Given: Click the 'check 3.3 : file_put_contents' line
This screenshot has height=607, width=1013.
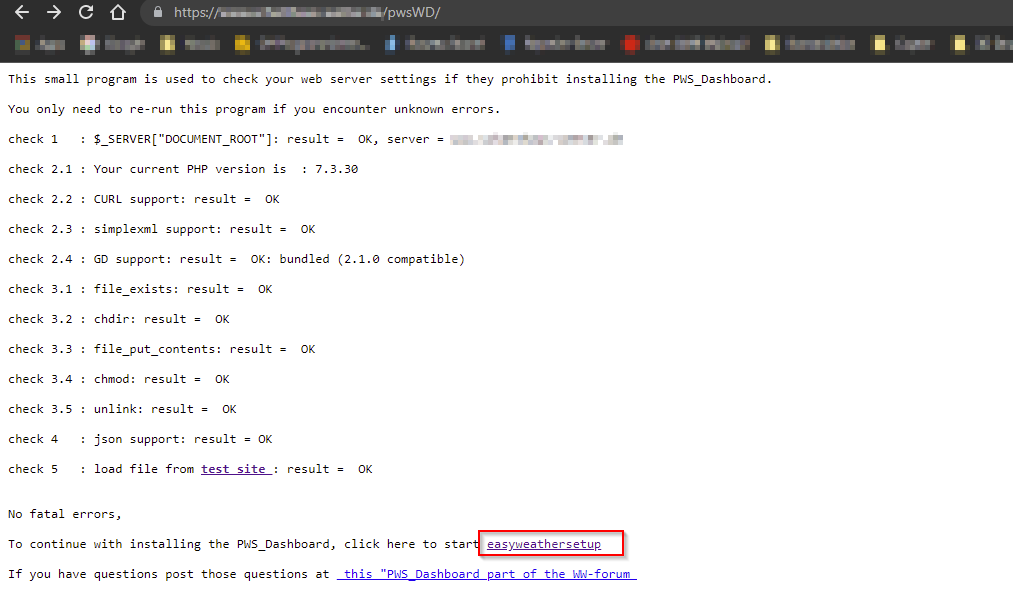Looking at the screenshot, I should point(162,349).
